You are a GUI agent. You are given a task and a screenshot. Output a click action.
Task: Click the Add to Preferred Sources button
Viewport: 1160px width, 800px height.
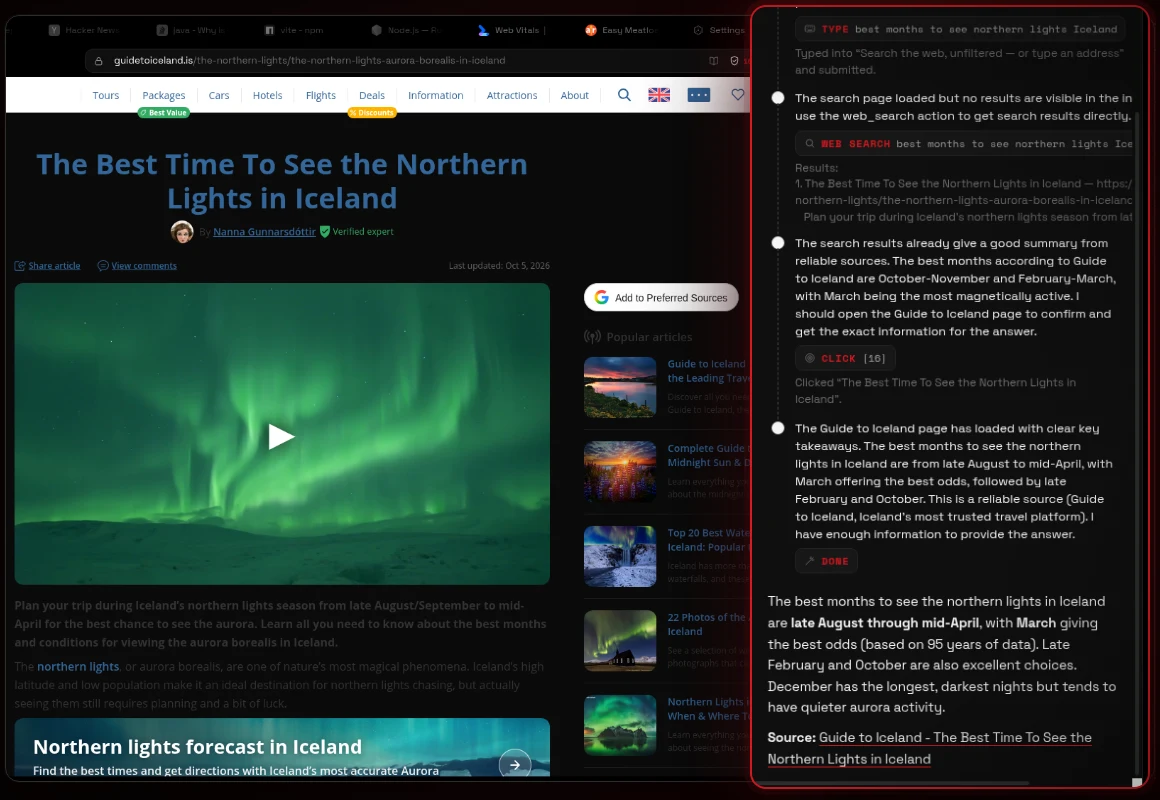(661, 298)
